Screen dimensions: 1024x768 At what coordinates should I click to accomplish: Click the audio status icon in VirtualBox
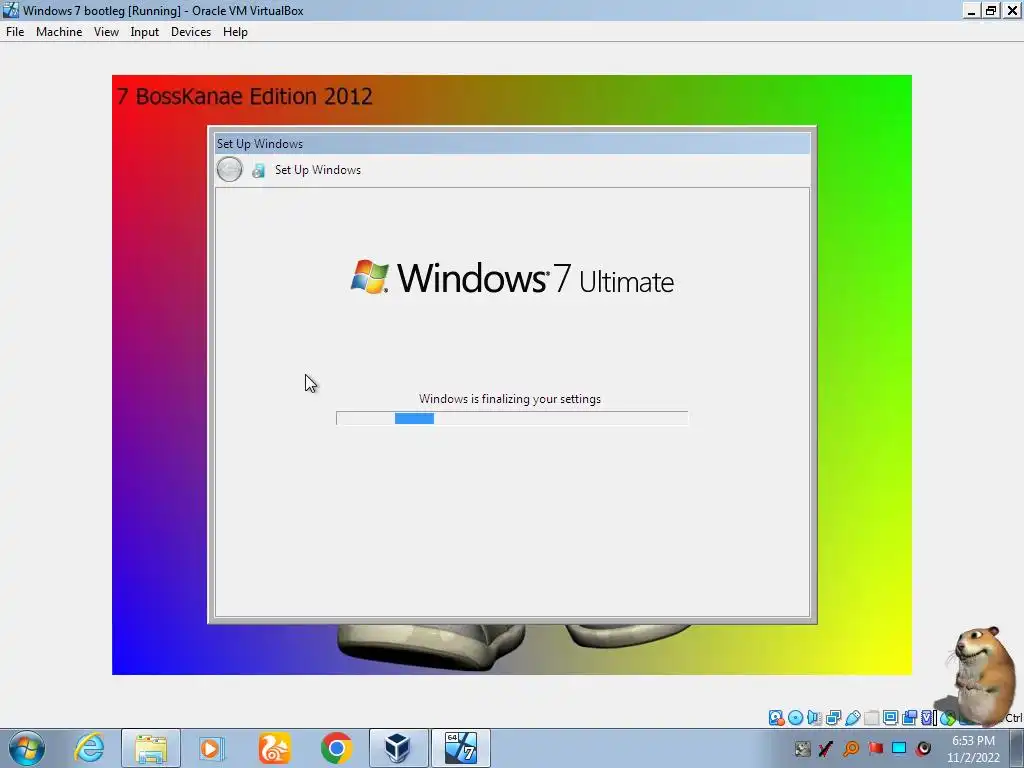tap(814, 718)
